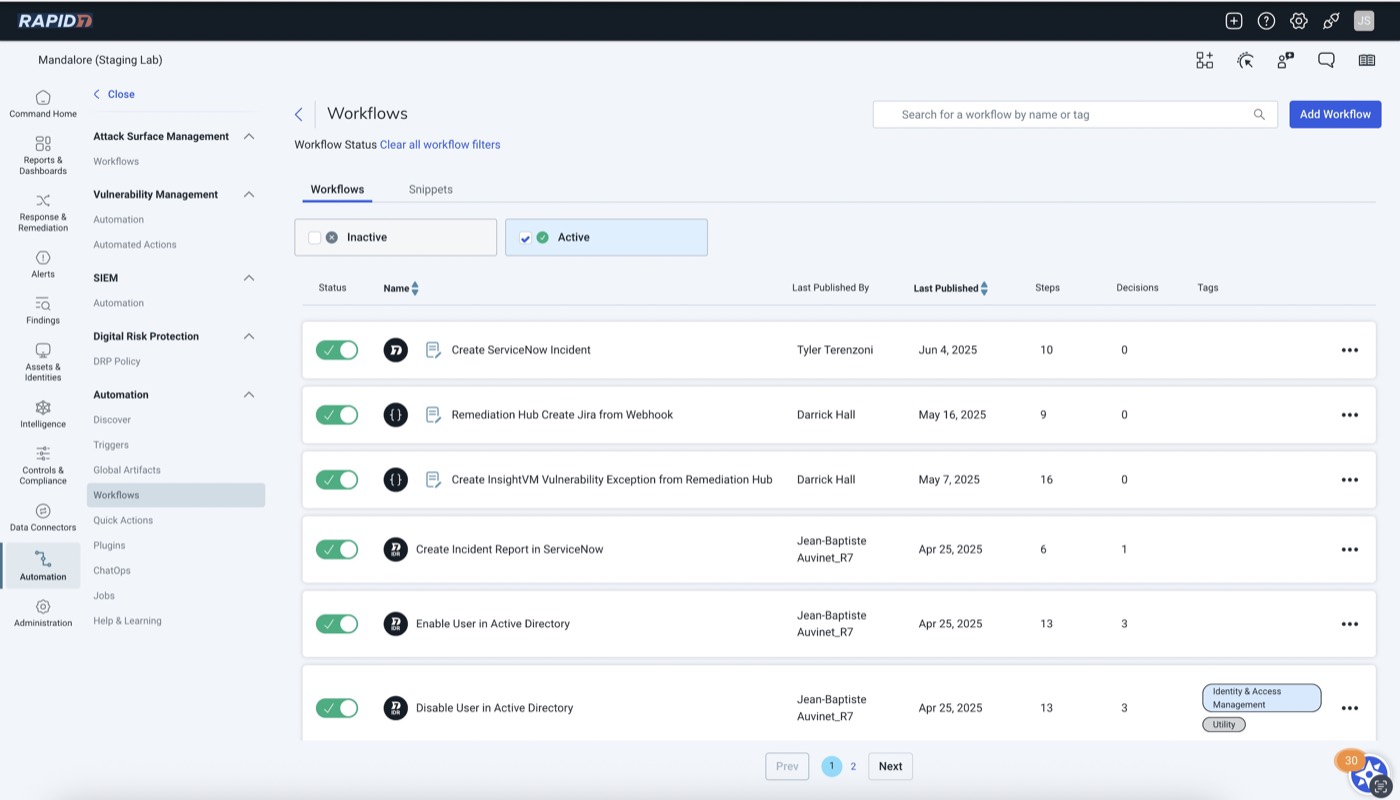Open more options for Enable User in Active Directory
The image size is (1400, 800).
click(1349, 624)
